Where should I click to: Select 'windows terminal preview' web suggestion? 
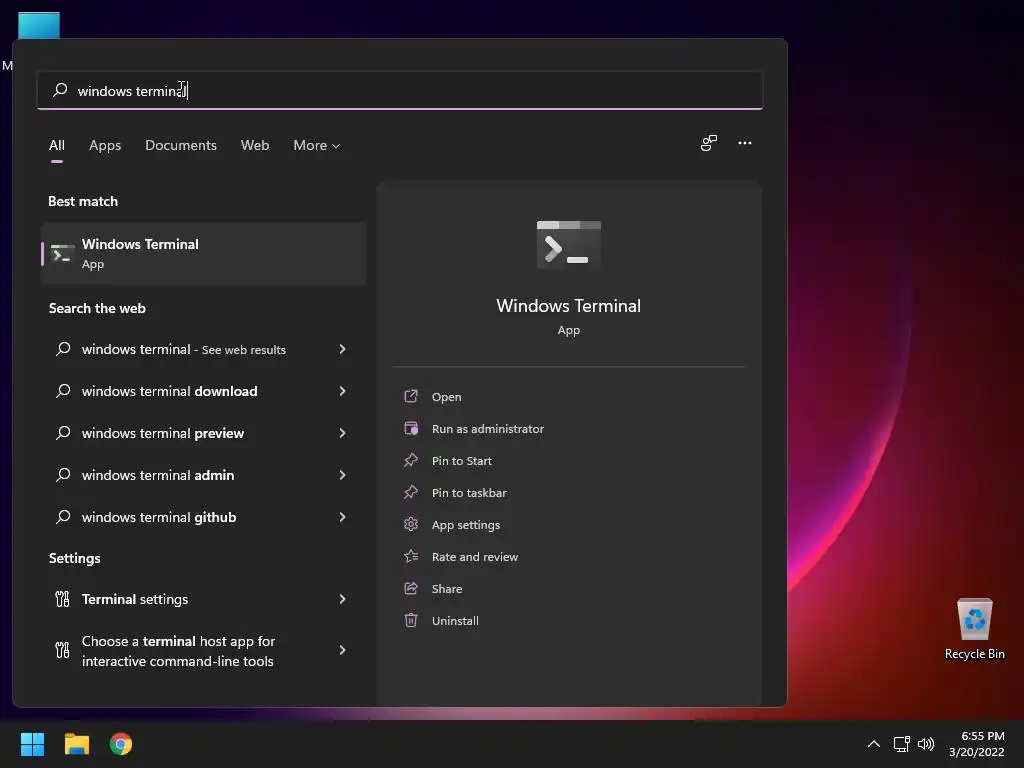pos(203,433)
